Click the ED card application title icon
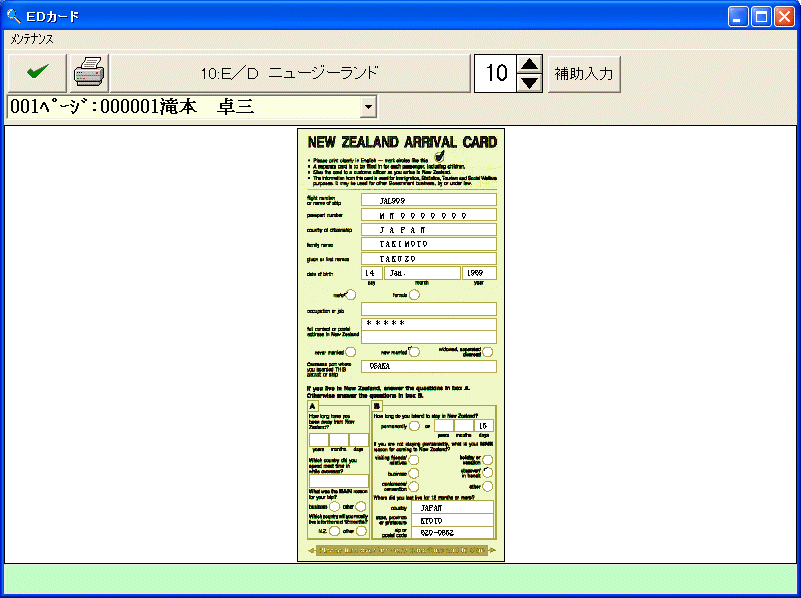 (x=13, y=16)
